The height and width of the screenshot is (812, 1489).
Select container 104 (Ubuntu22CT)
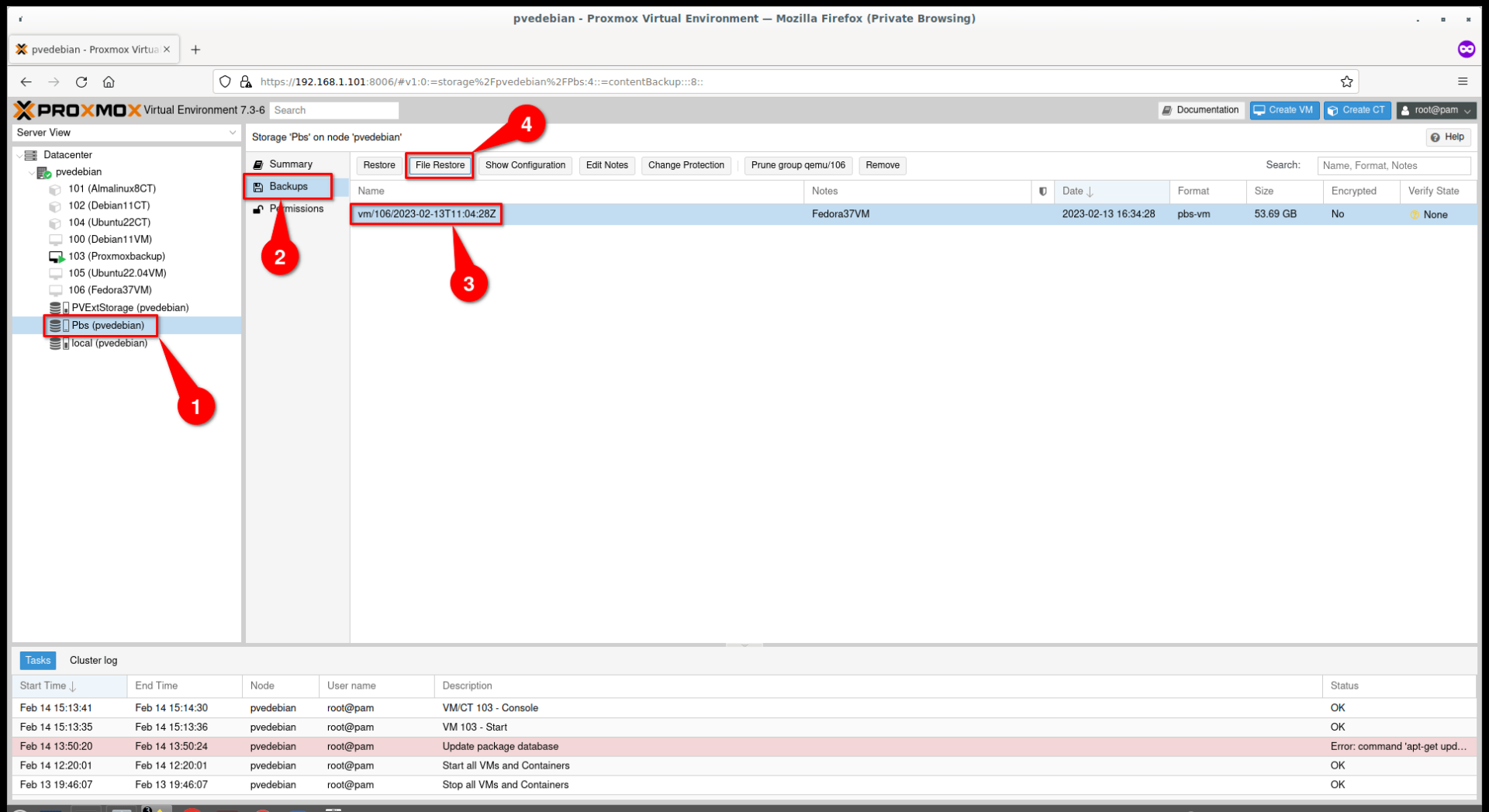109,223
